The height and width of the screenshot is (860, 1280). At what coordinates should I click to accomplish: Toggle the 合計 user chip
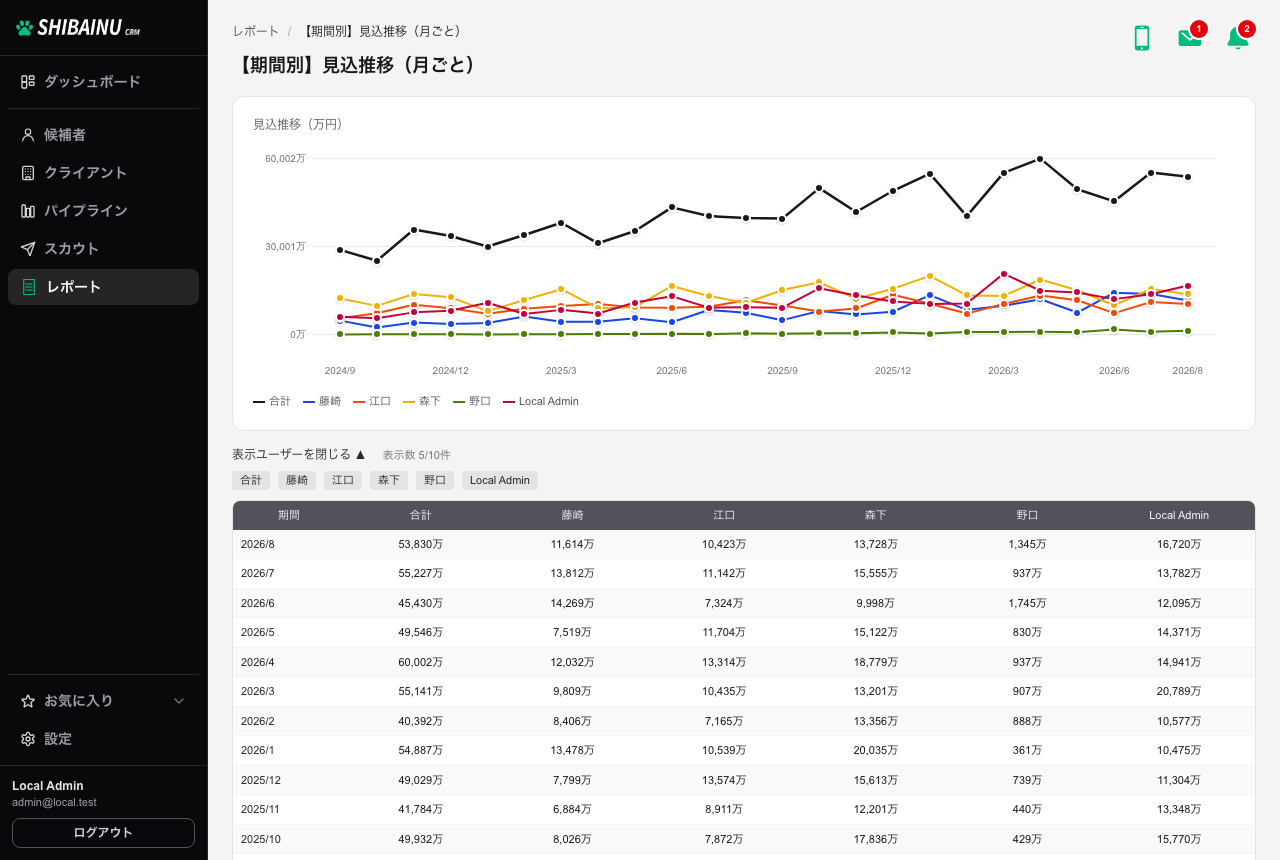point(251,480)
